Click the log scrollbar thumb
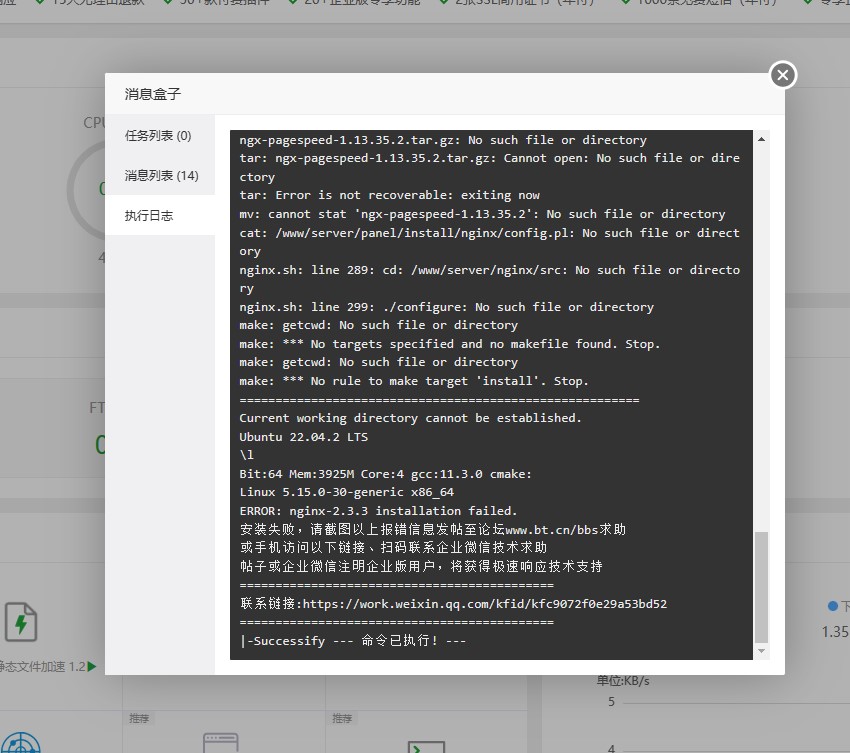 761,587
